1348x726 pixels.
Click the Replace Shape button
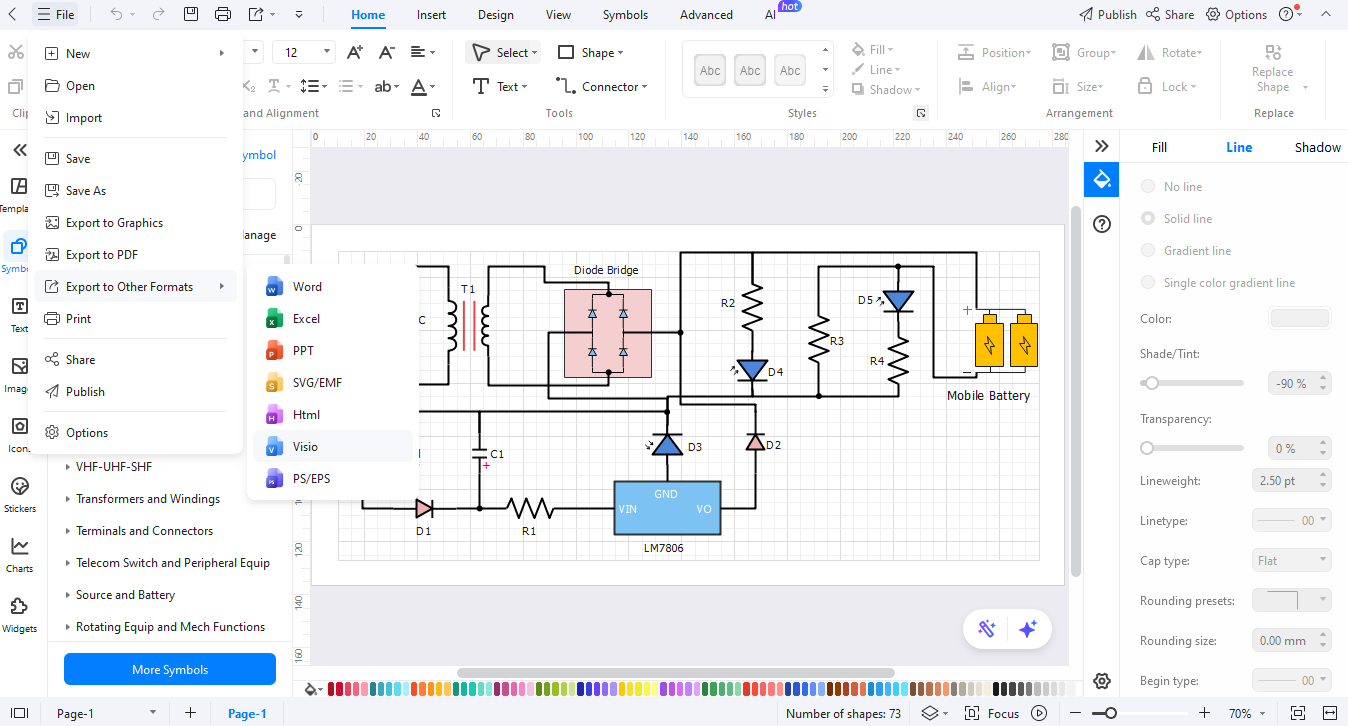pyautogui.click(x=1273, y=68)
